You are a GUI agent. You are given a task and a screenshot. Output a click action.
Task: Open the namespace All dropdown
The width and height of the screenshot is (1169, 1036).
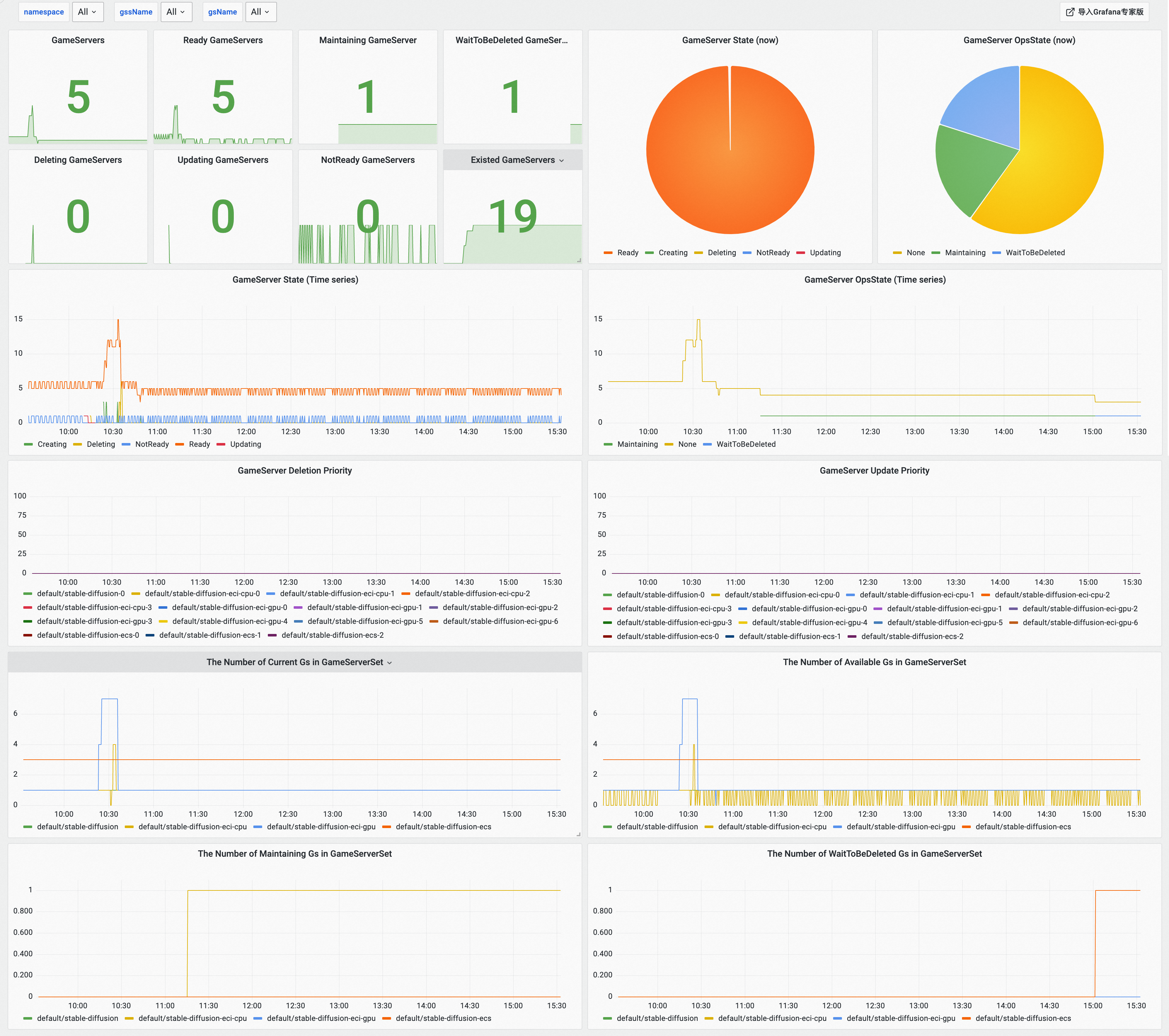(88, 12)
